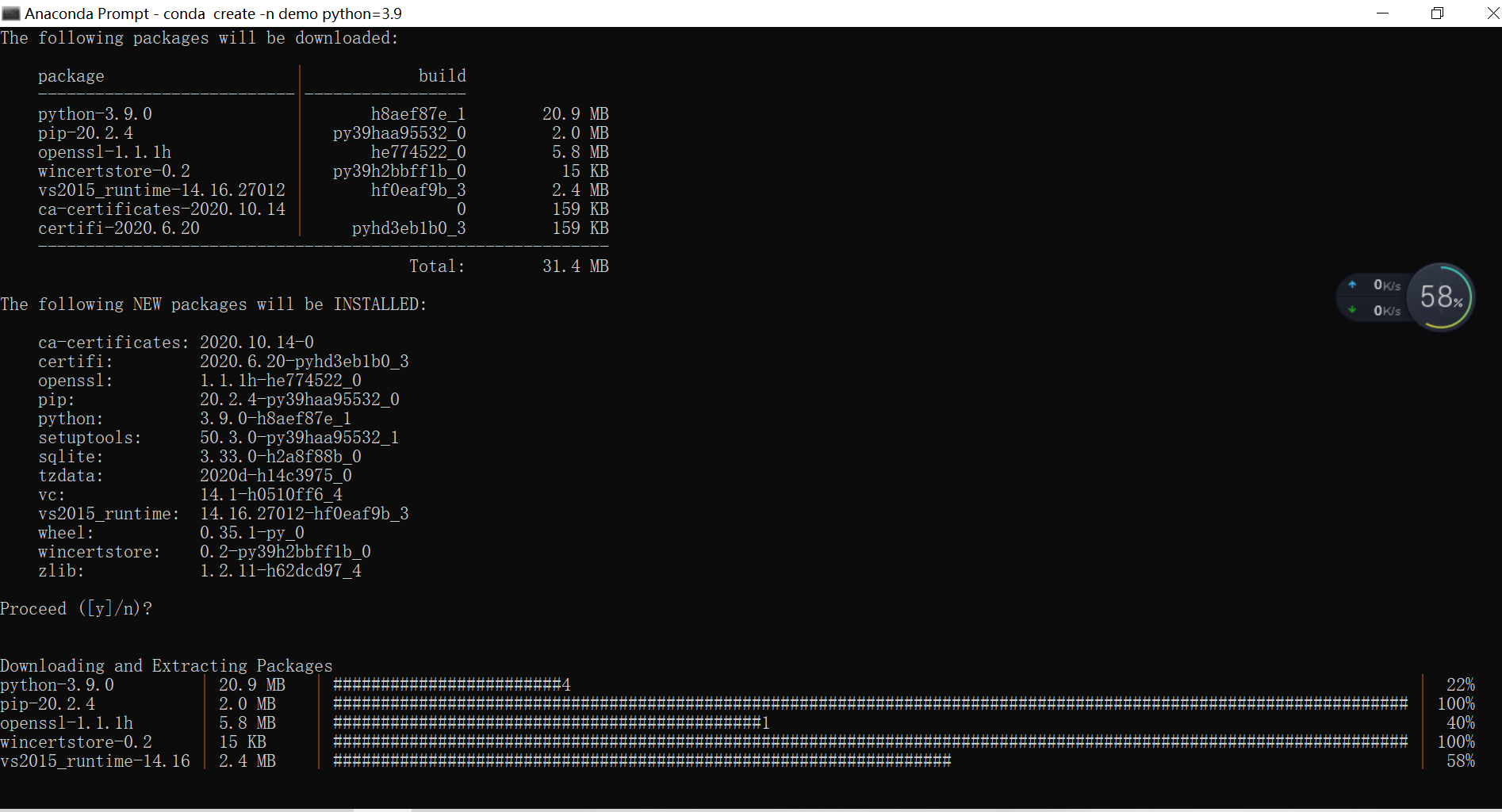Click the '22%' progress percentage
Screen dimensions: 1502x812
(1461, 685)
